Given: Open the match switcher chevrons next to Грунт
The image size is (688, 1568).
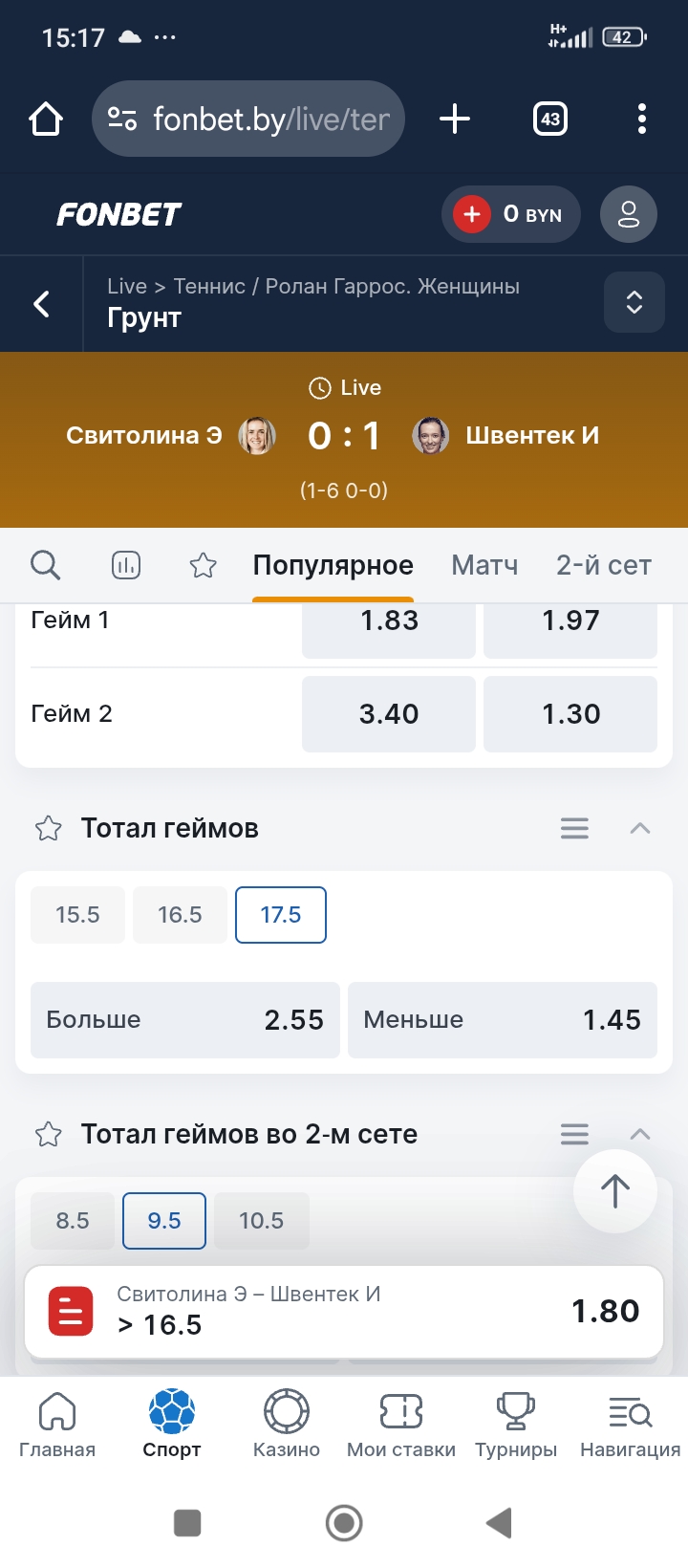Looking at the screenshot, I should point(634,302).
